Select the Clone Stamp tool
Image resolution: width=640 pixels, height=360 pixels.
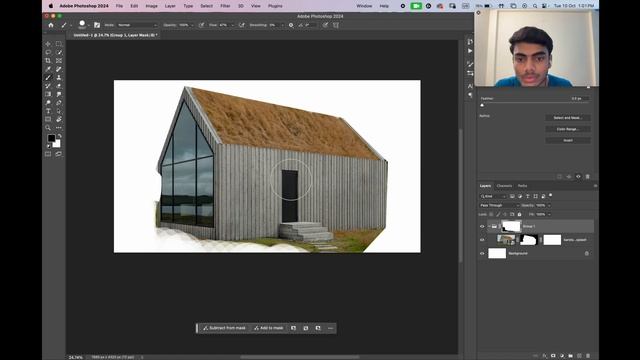tap(59, 78)
